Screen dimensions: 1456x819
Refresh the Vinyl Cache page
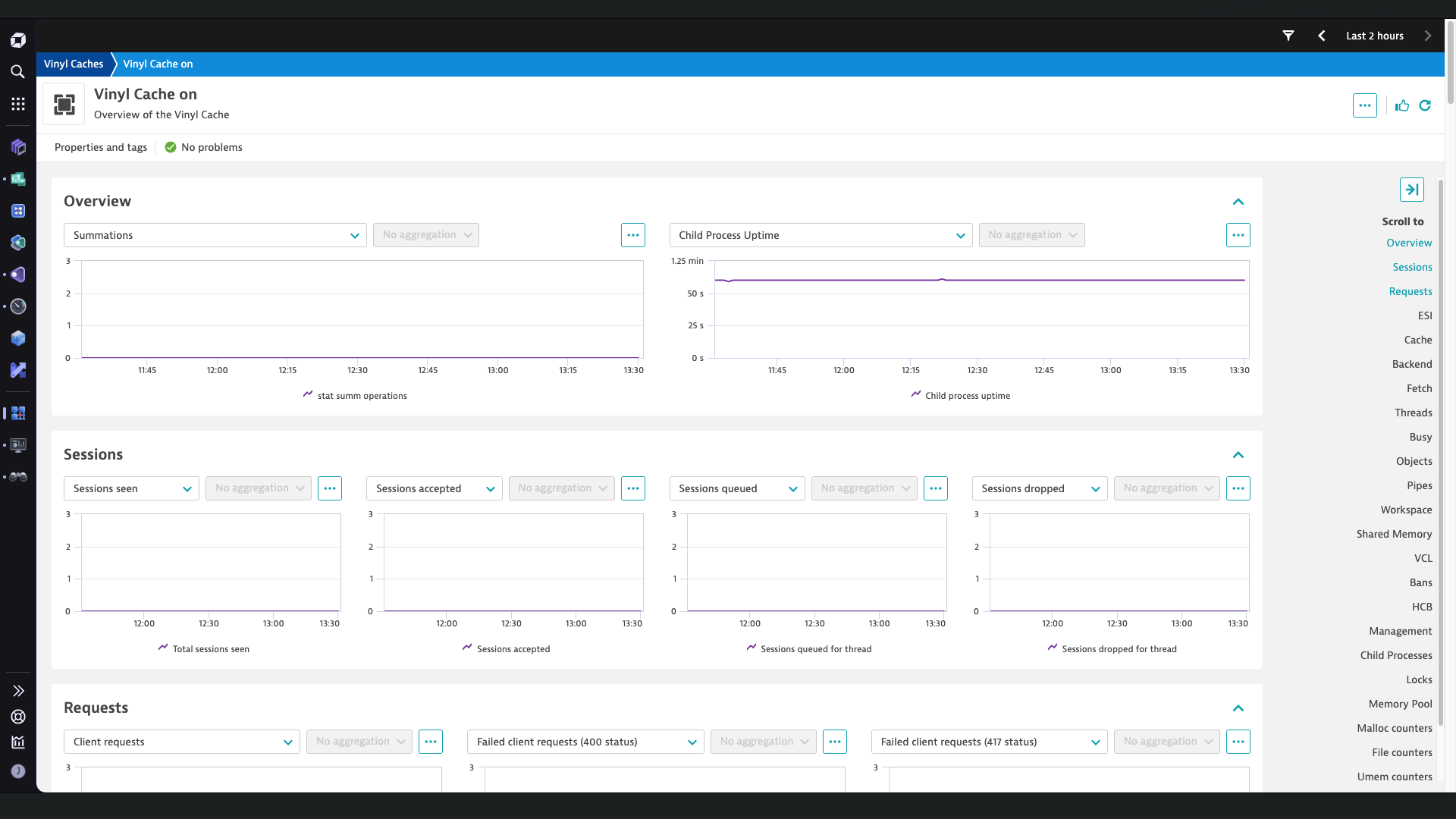(x=1425, y=105)
